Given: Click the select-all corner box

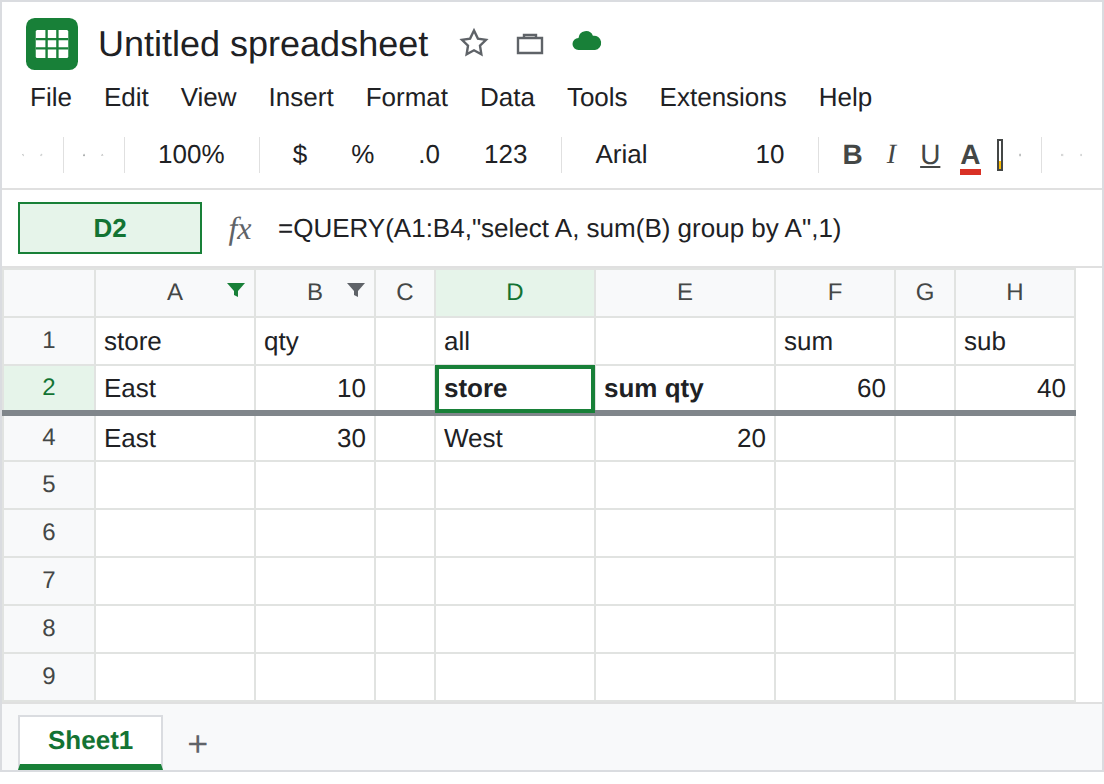Looking at the screenshot, I should [x=49, y=292].
